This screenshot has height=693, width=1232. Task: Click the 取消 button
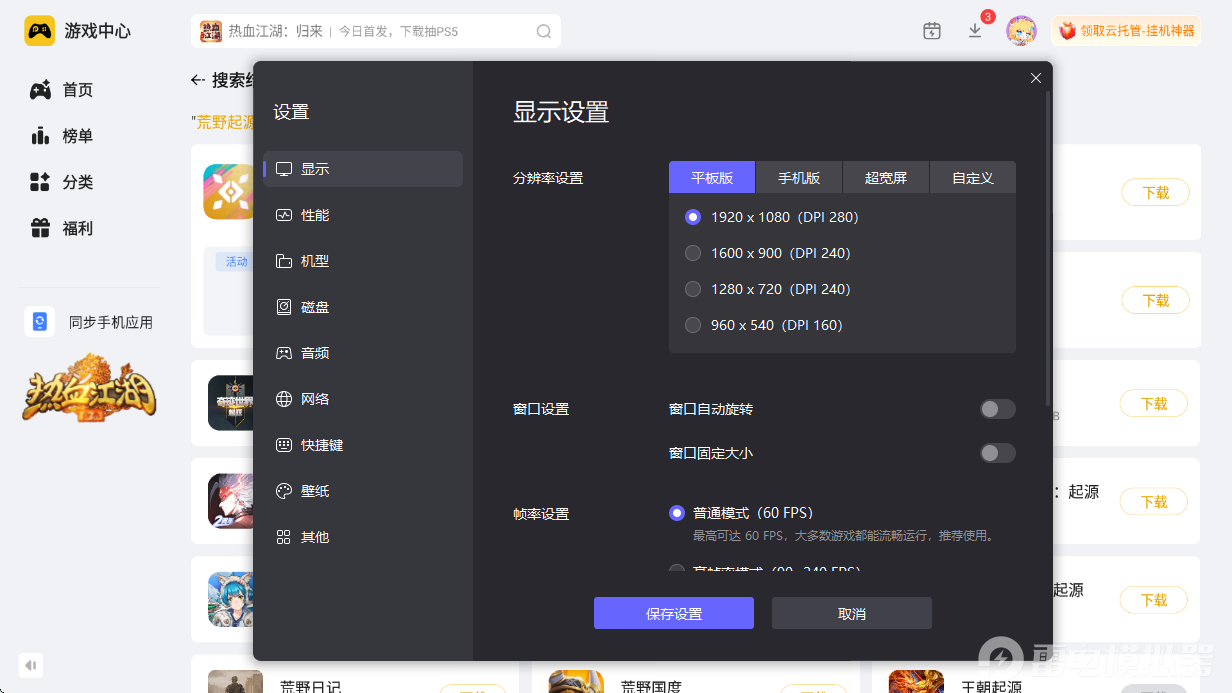click(x=852, y=613)
